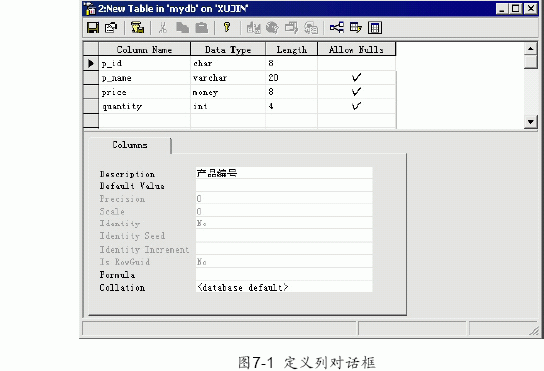544x371 pixels.
Task: Click the Default Value input field
Action: [284, 185]
